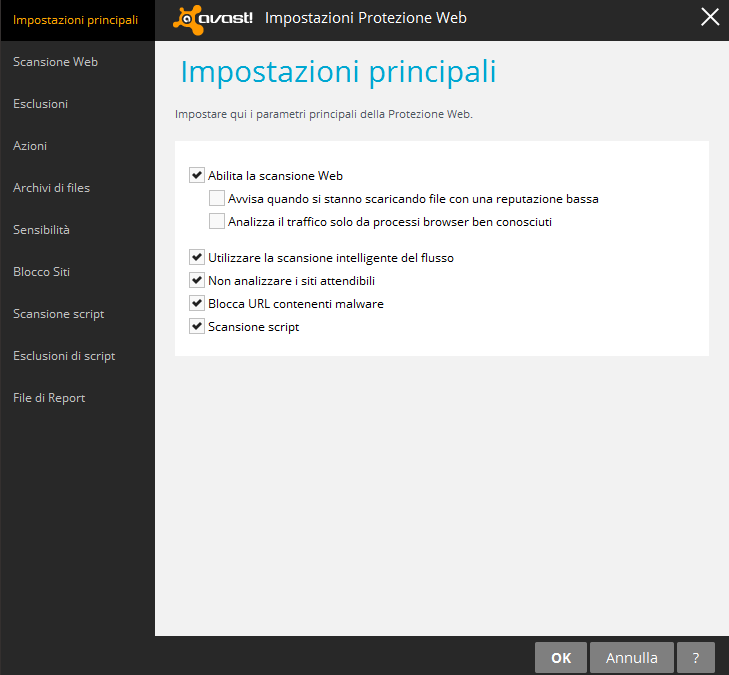Go to the Esclusioni section
This screenshot has width=729, height=675.
(40, 104)
